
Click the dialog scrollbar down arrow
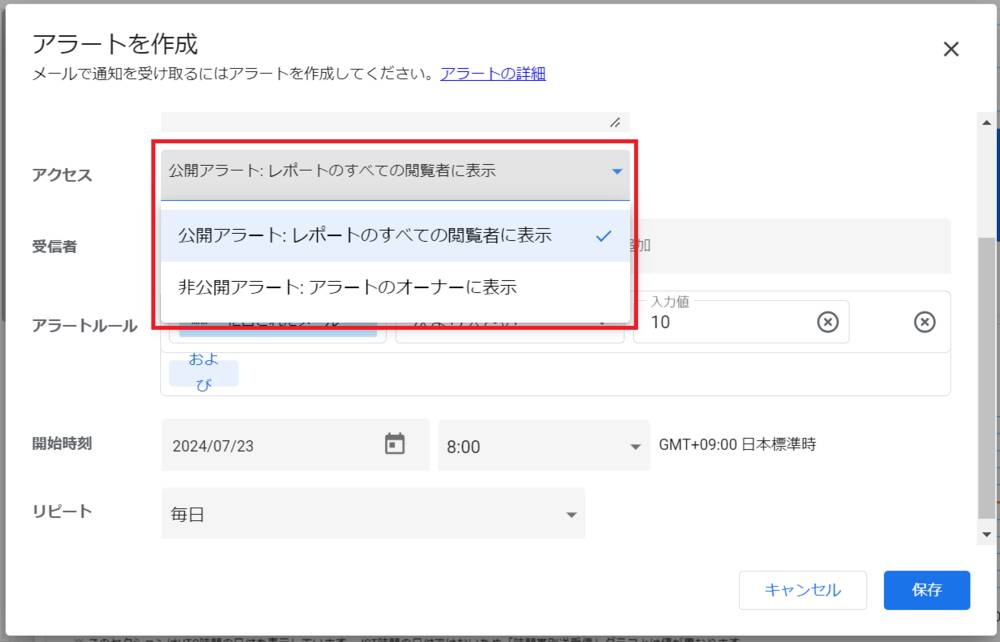click(987, 534)
